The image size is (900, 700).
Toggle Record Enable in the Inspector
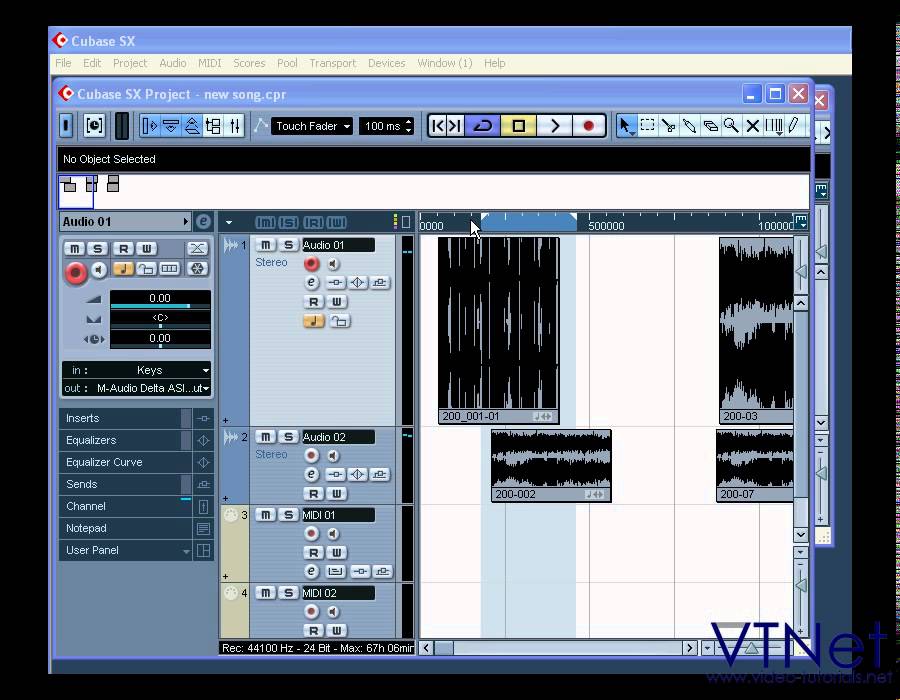[76, 272]
